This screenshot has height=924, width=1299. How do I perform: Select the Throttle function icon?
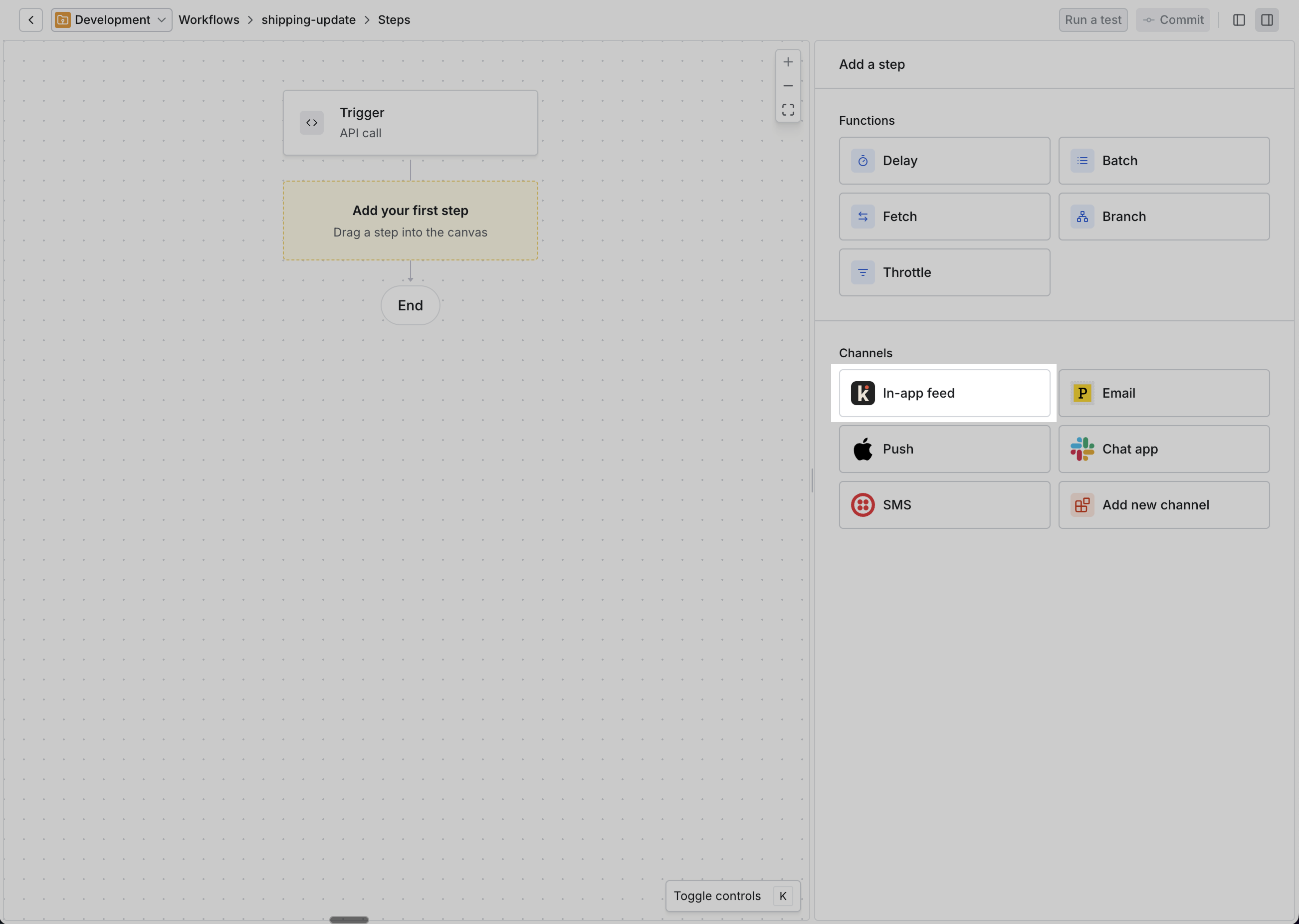(864, 272)
